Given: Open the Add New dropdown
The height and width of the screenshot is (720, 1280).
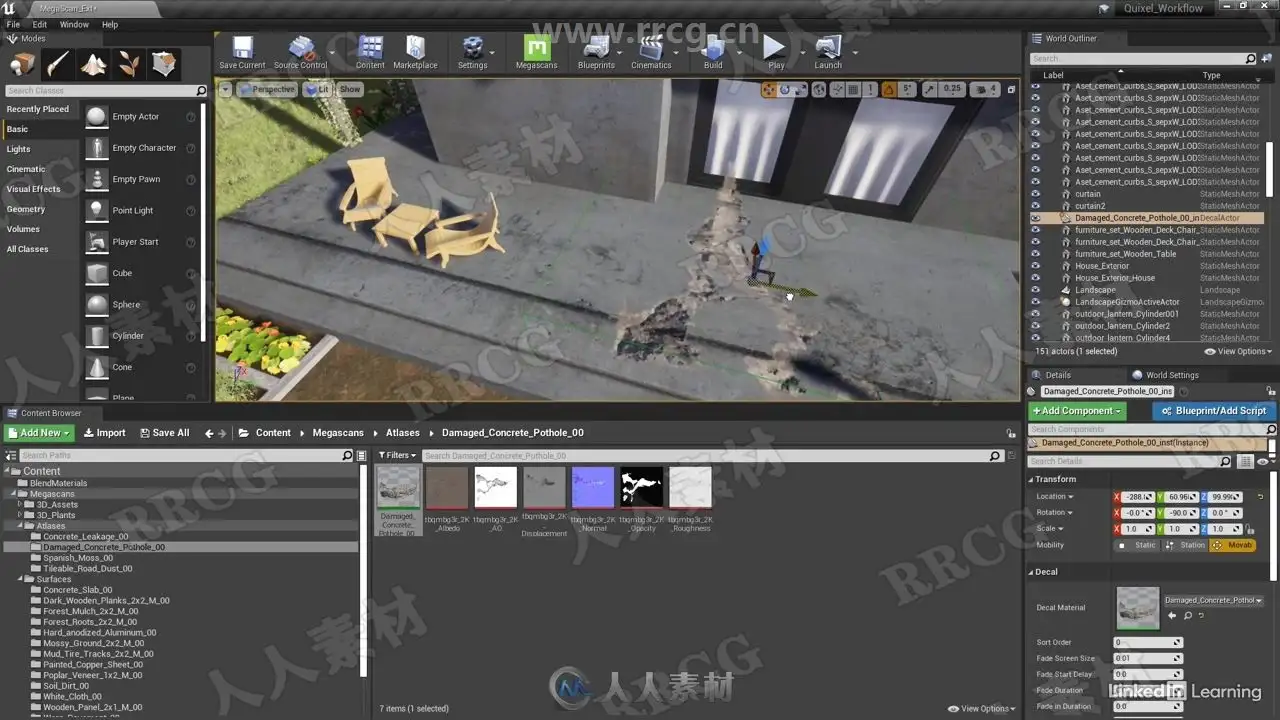Looking at the screenshot, I should click(x=39, y=433).
